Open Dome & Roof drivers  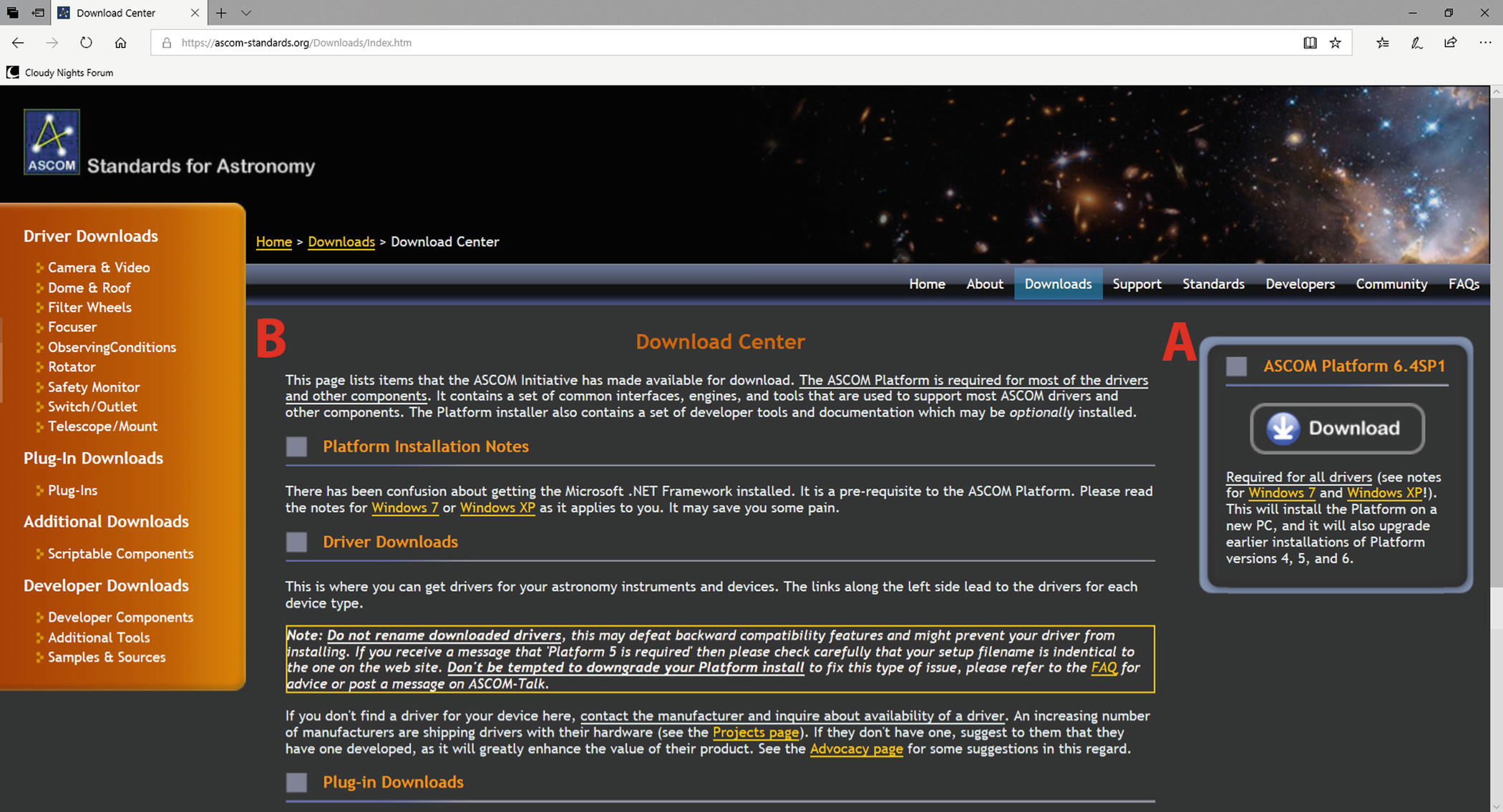point(89,288)
